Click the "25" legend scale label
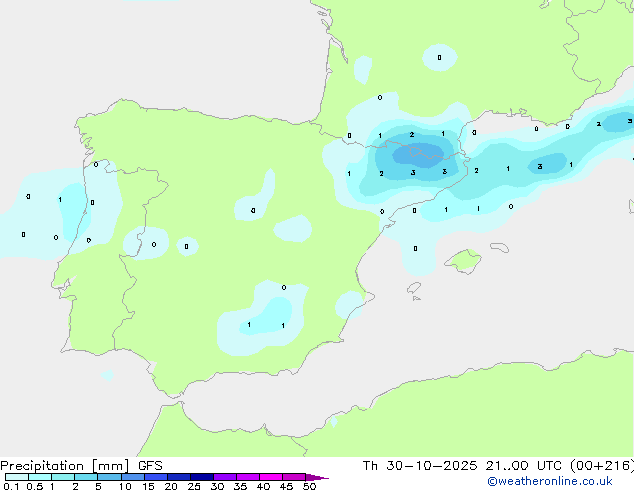Image resolution: width=634 pixels, height=490 pixels. tap(194, 486)
